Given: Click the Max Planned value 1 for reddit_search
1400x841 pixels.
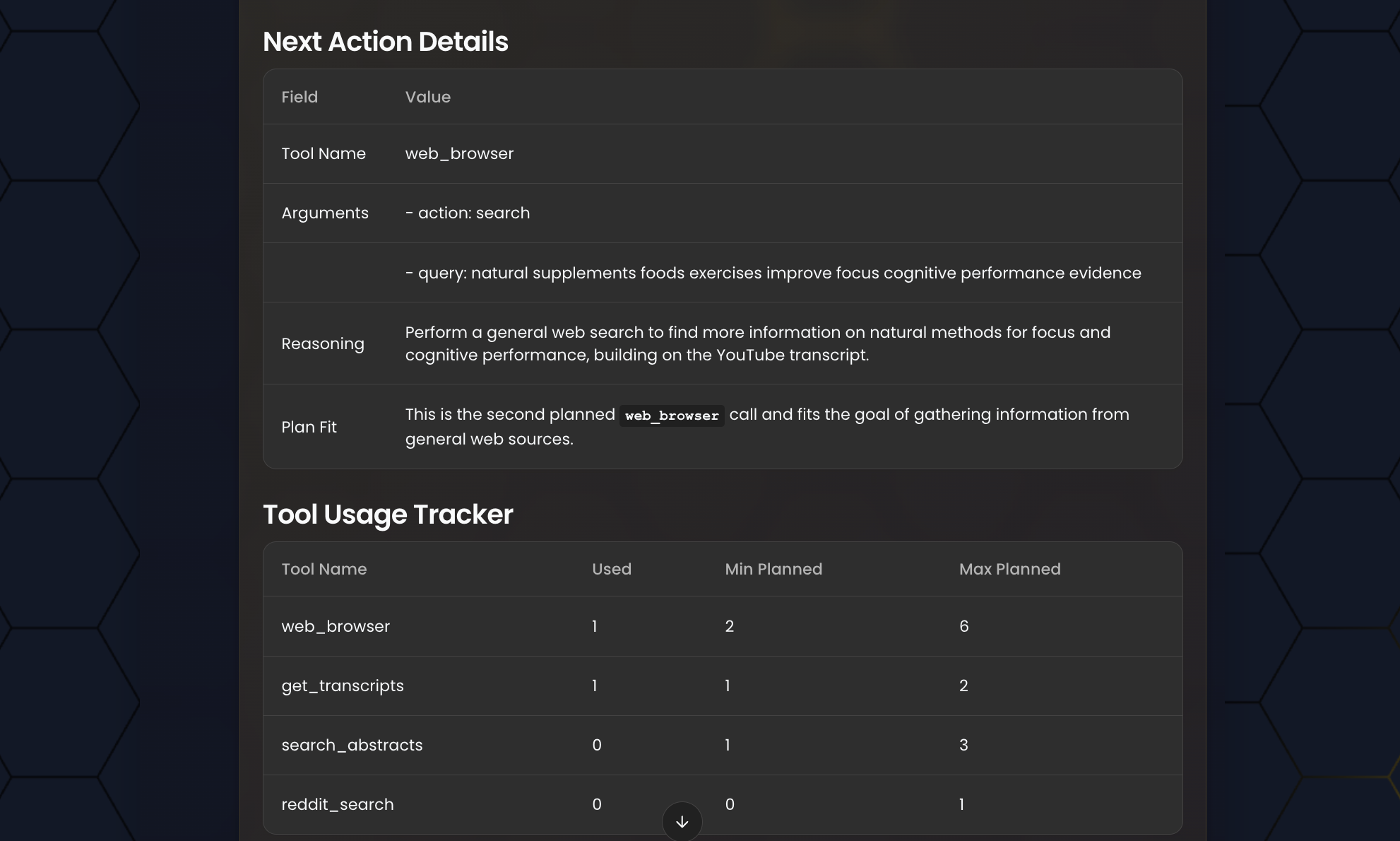Looking at the screenshot, I should pyautogui.click(x=961, y=804).
